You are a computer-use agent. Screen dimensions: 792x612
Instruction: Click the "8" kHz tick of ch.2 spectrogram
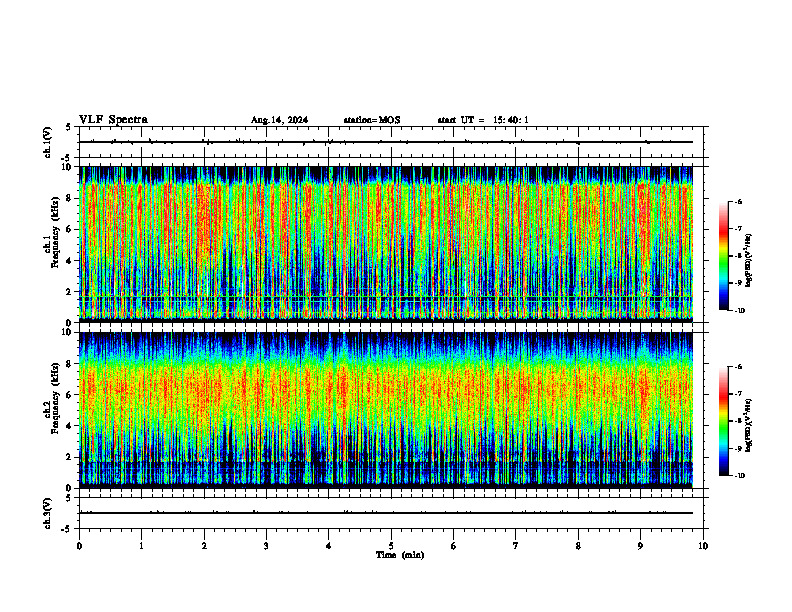tap(70, 364)
